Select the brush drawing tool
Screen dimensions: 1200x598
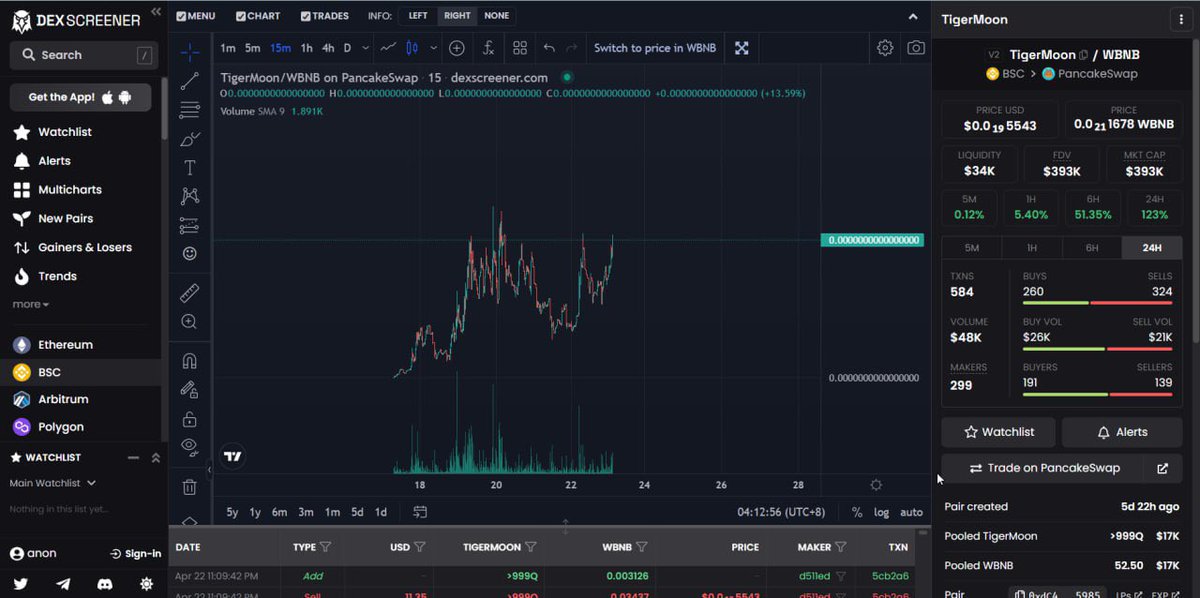(x=190, y=139)
